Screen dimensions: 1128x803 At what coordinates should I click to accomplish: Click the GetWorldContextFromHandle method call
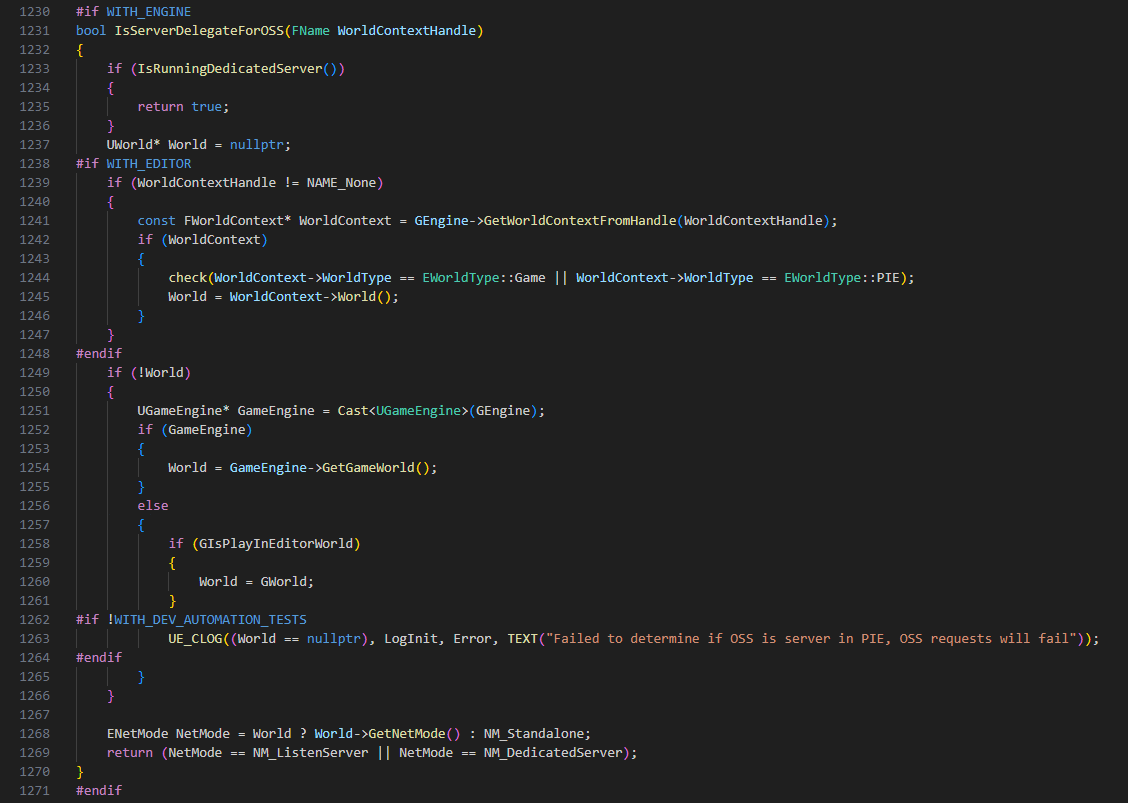[x=580, y=221]
